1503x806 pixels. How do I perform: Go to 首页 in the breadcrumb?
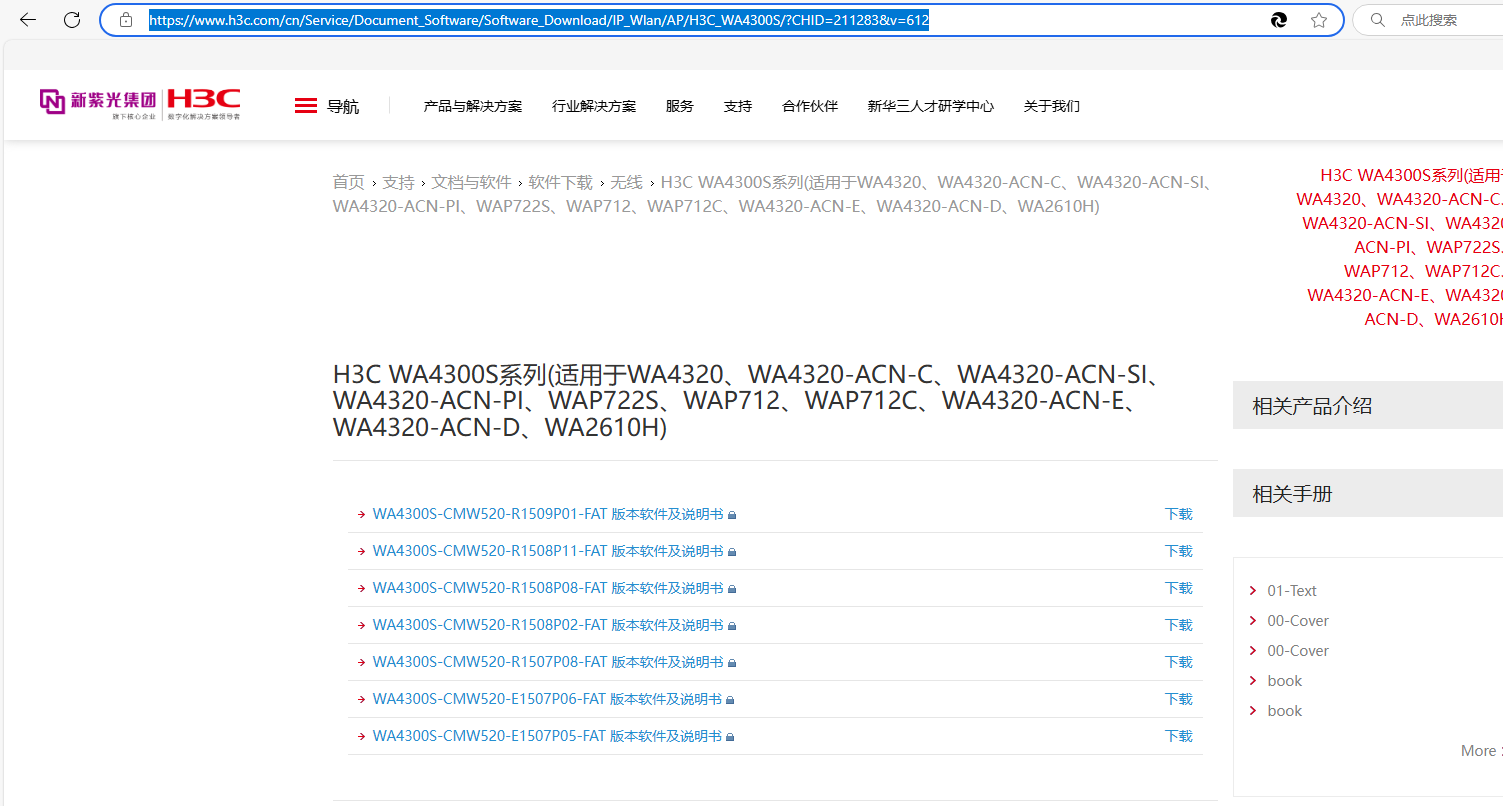(349, 182)
